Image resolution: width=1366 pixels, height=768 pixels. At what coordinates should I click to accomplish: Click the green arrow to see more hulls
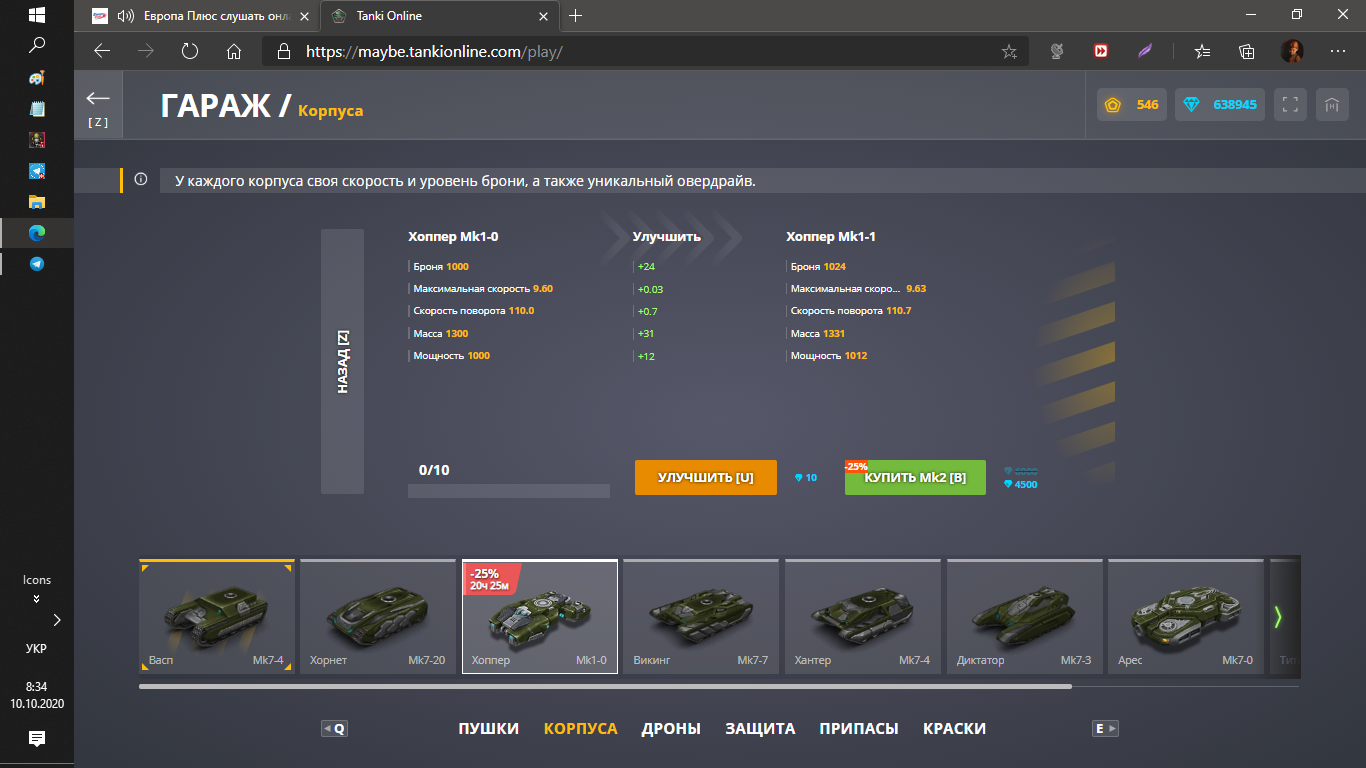(1278, 617)
